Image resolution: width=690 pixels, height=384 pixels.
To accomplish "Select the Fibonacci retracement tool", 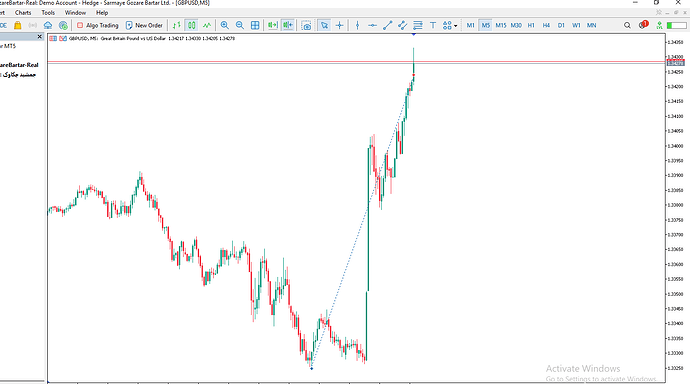I will pyautogui.click(x=418, y=26).
